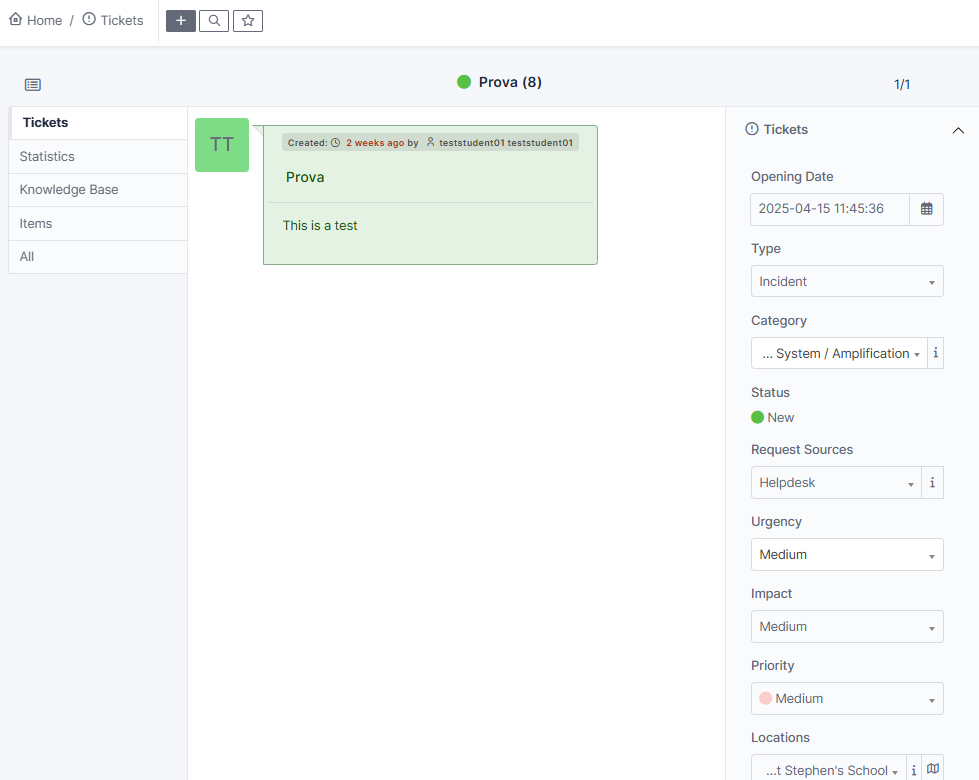
Task: Click the list view icon
Action: 33,85
